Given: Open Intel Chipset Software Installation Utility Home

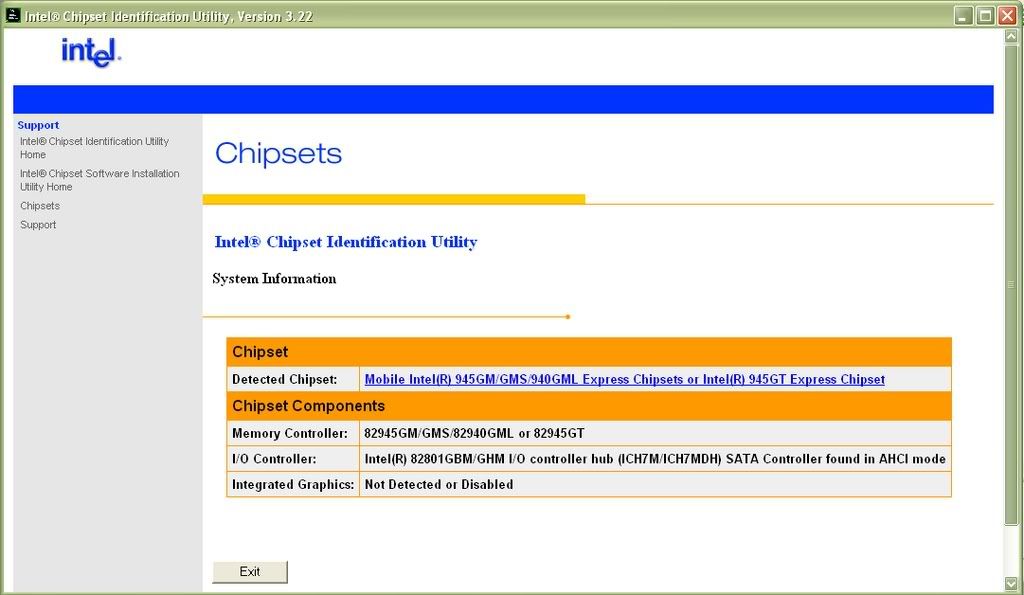Looking at the screenshot, I should coord(99,180).
